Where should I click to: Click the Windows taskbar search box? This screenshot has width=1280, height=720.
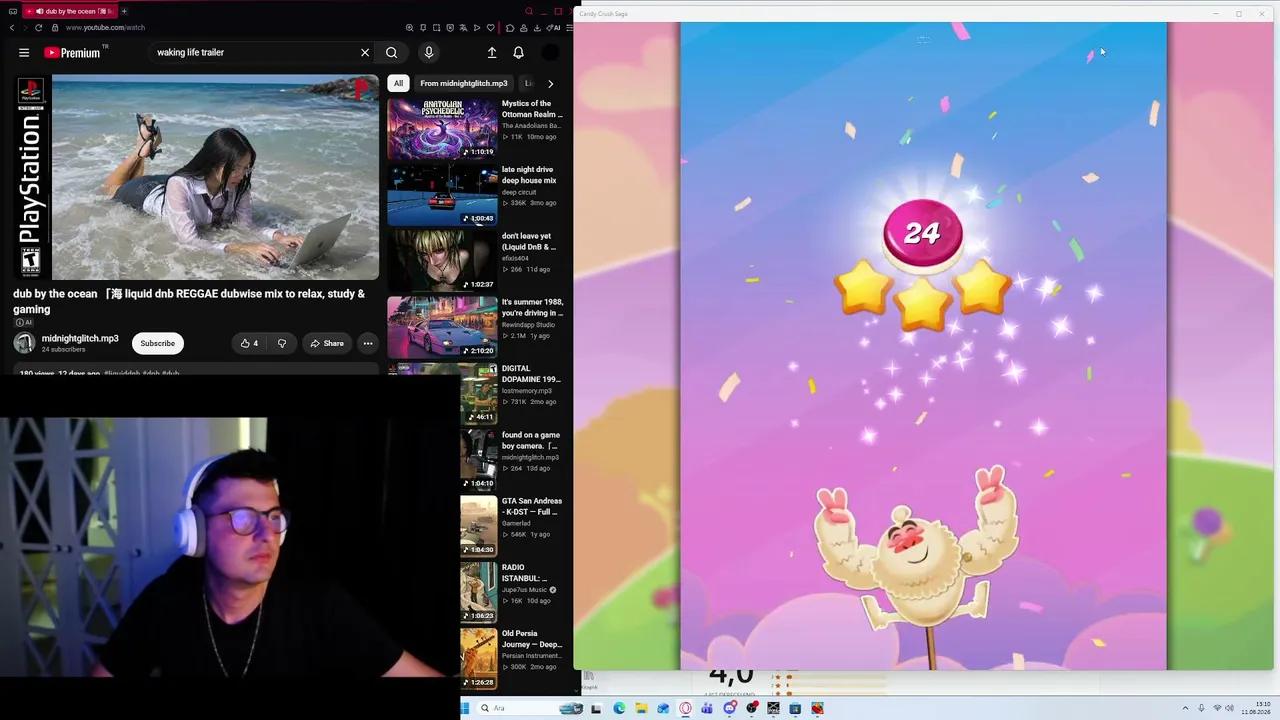(x=520, y=709)
